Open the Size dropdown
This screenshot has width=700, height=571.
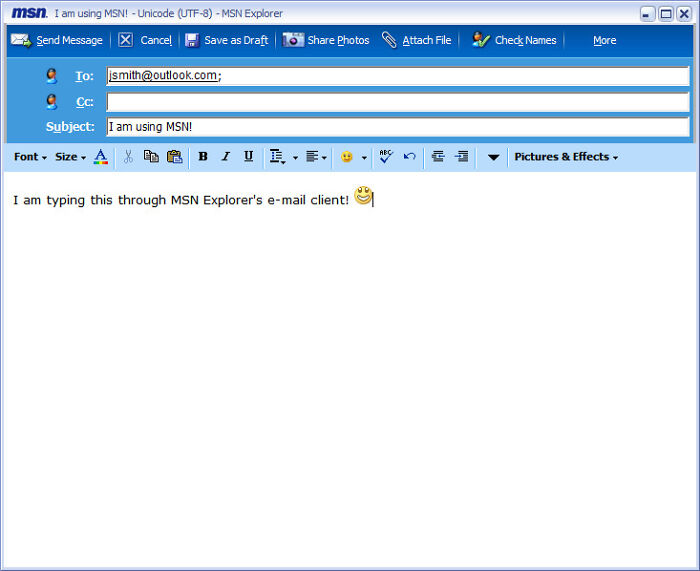click(71, 157)
